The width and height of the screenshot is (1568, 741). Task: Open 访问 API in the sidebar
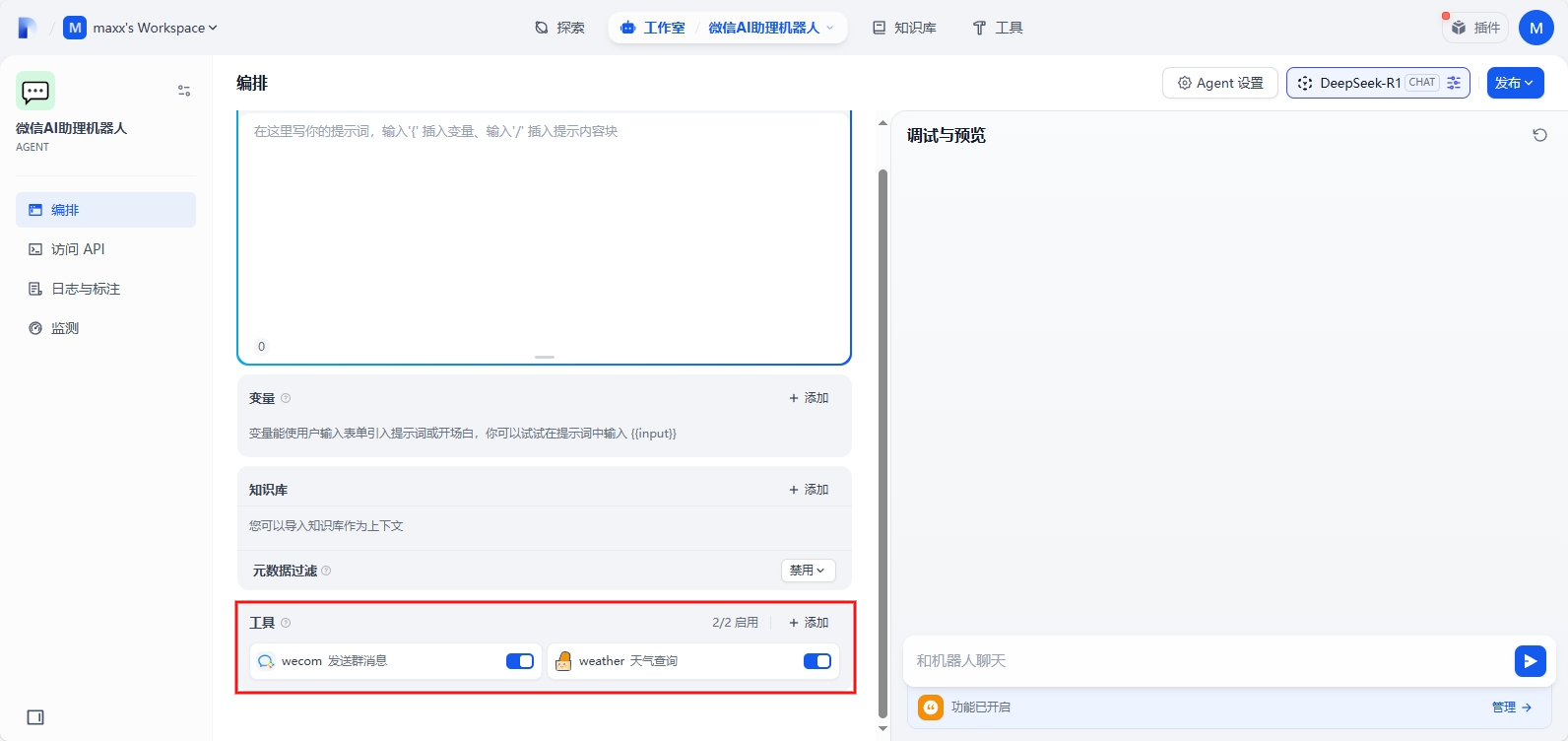click(x=105, y=249)
